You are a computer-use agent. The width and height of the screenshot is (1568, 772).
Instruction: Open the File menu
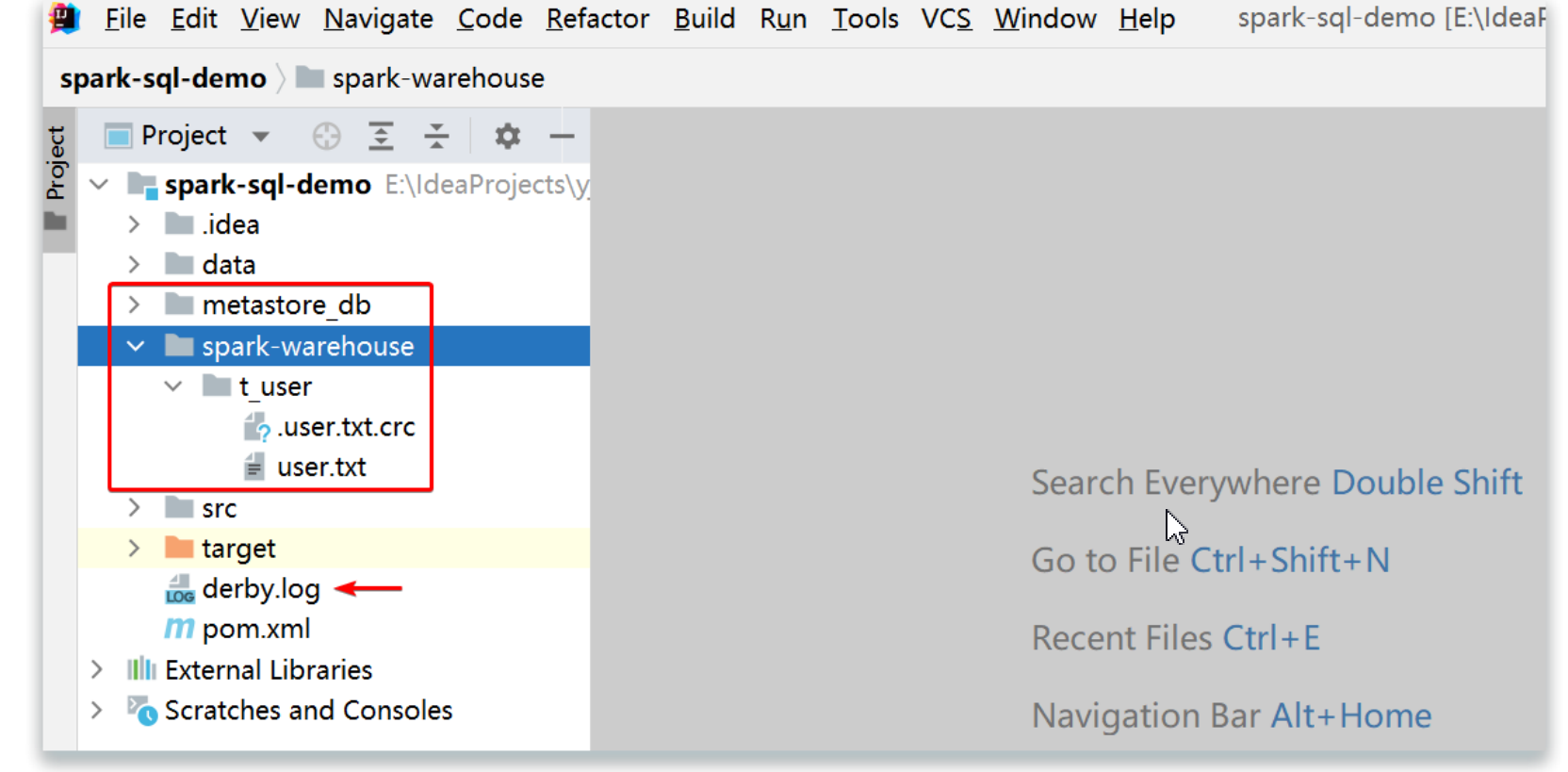[x=125, y=19]
